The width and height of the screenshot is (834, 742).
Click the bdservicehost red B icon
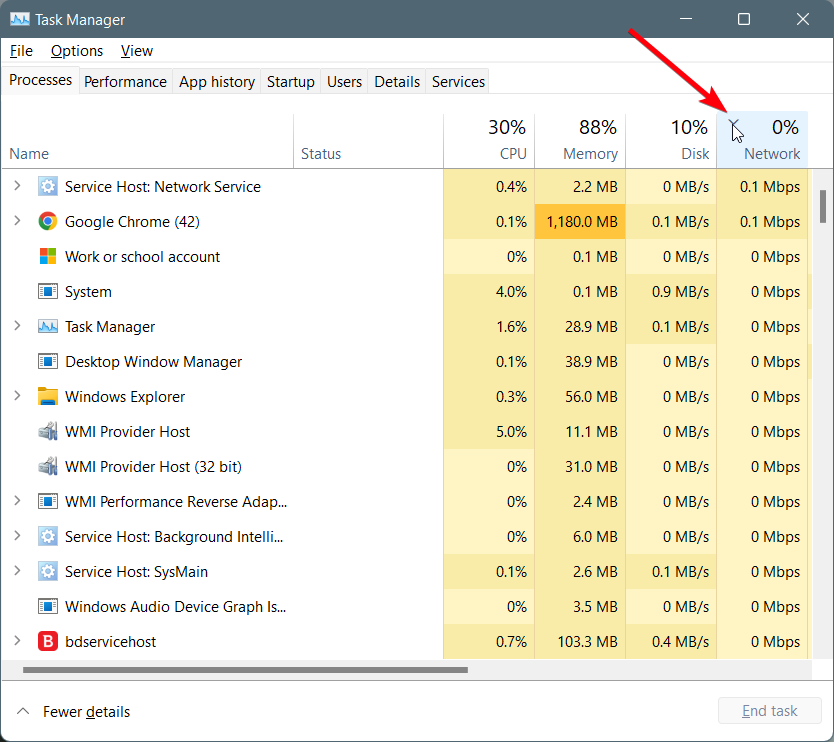48,641
